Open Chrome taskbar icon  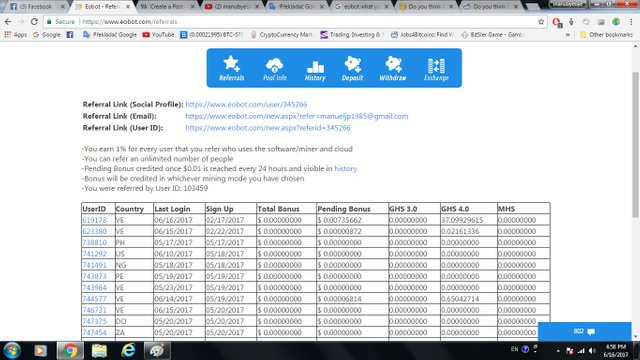tap(70, 351)
